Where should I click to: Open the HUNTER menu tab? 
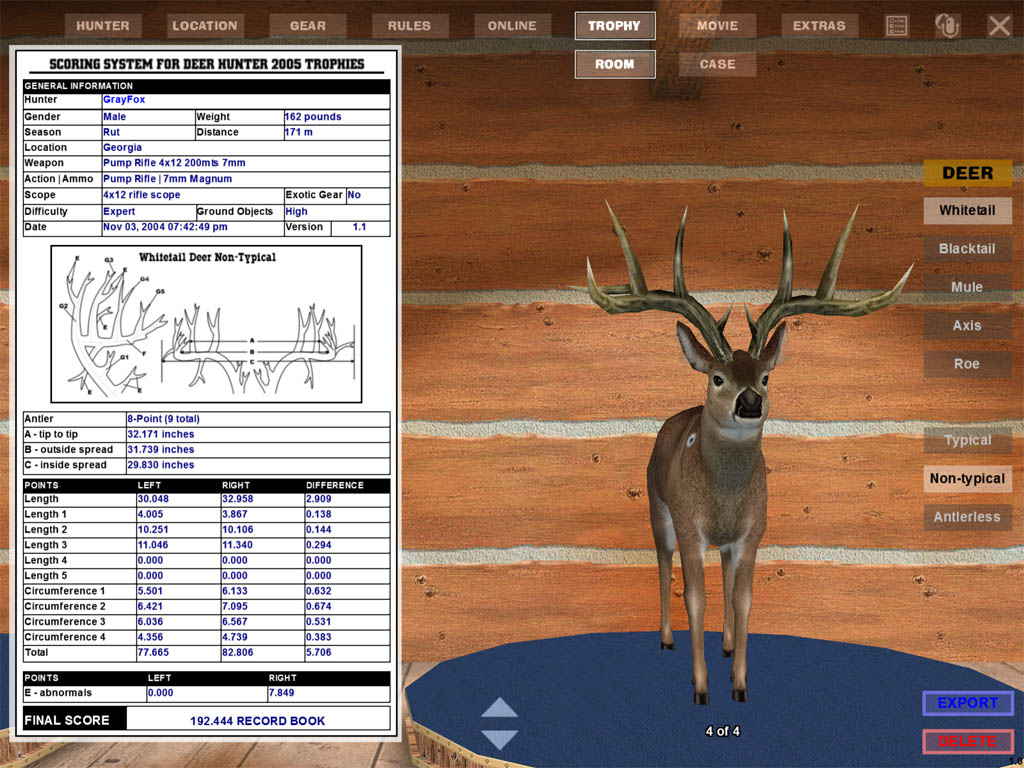103,26
